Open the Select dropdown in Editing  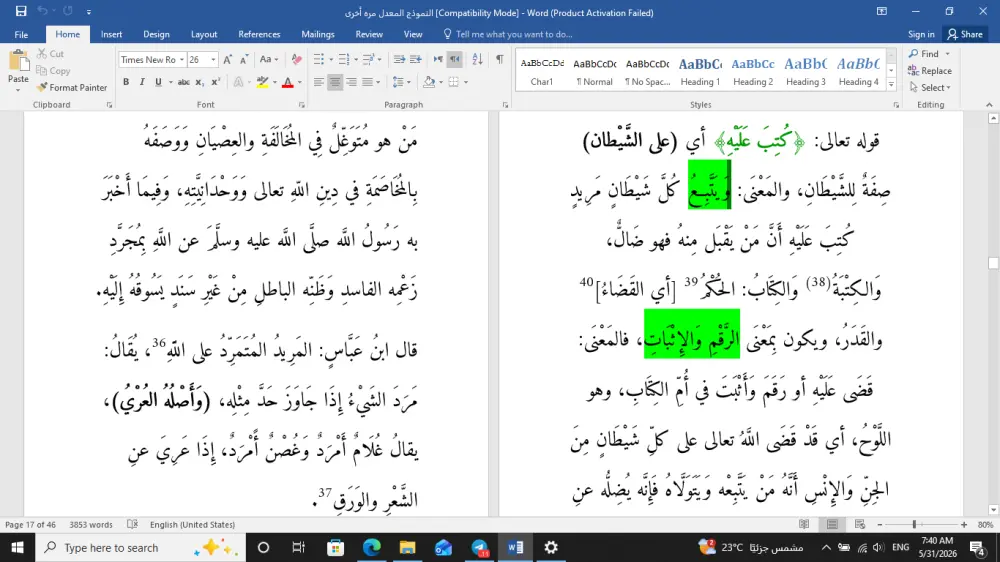coord(930,87)
